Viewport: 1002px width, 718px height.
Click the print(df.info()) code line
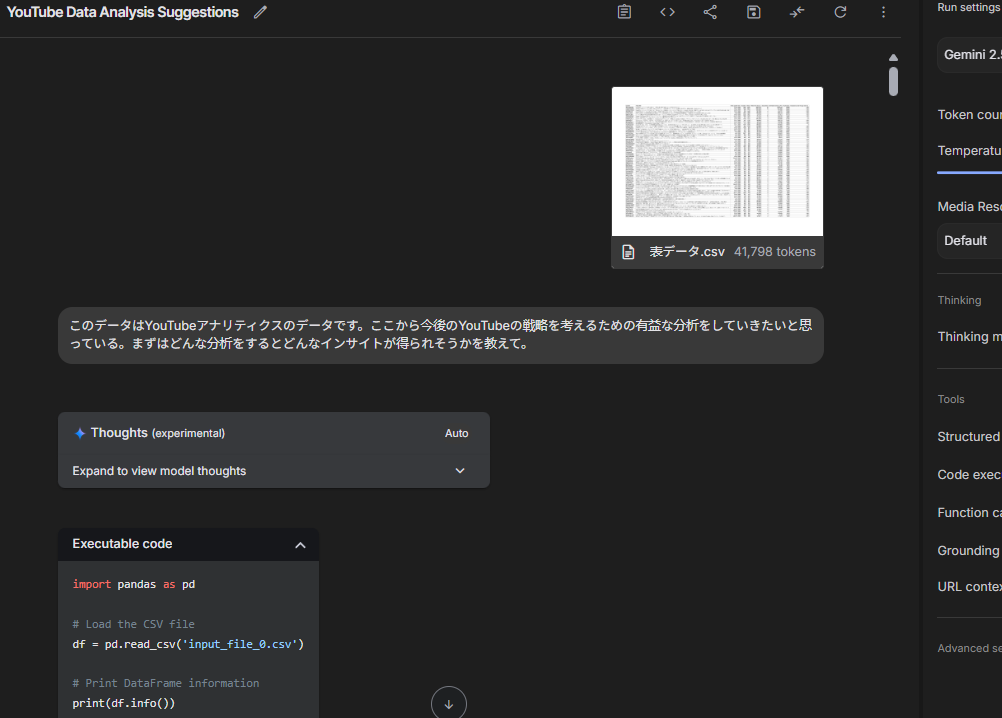123,703
